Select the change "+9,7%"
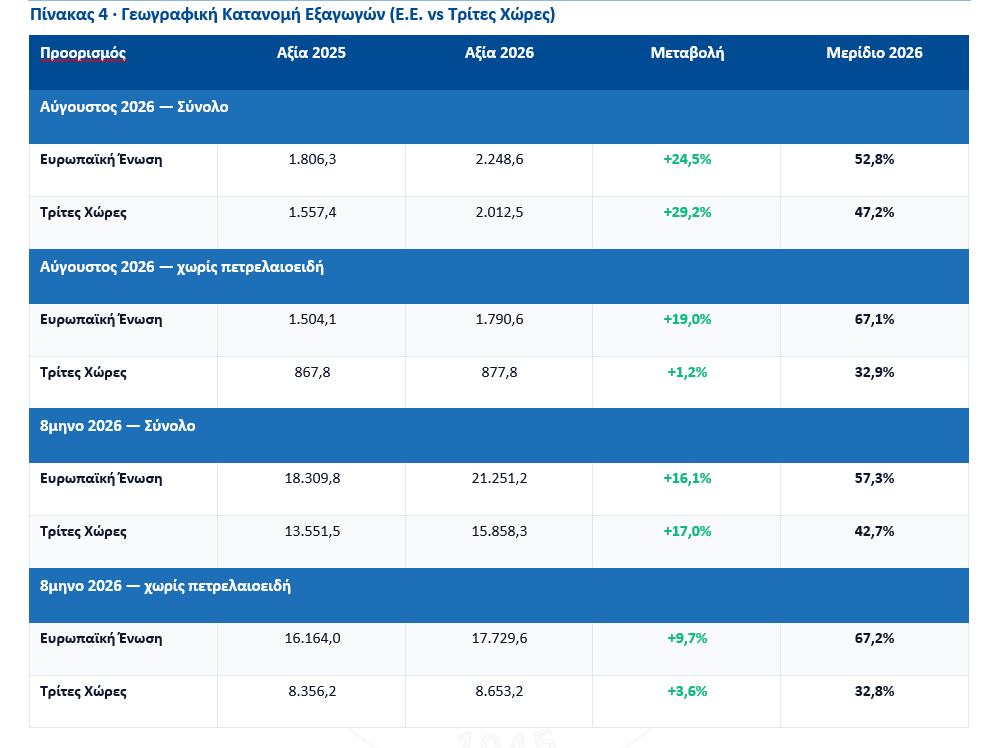Screen dimensions: 1000x748 coord(687,639)
